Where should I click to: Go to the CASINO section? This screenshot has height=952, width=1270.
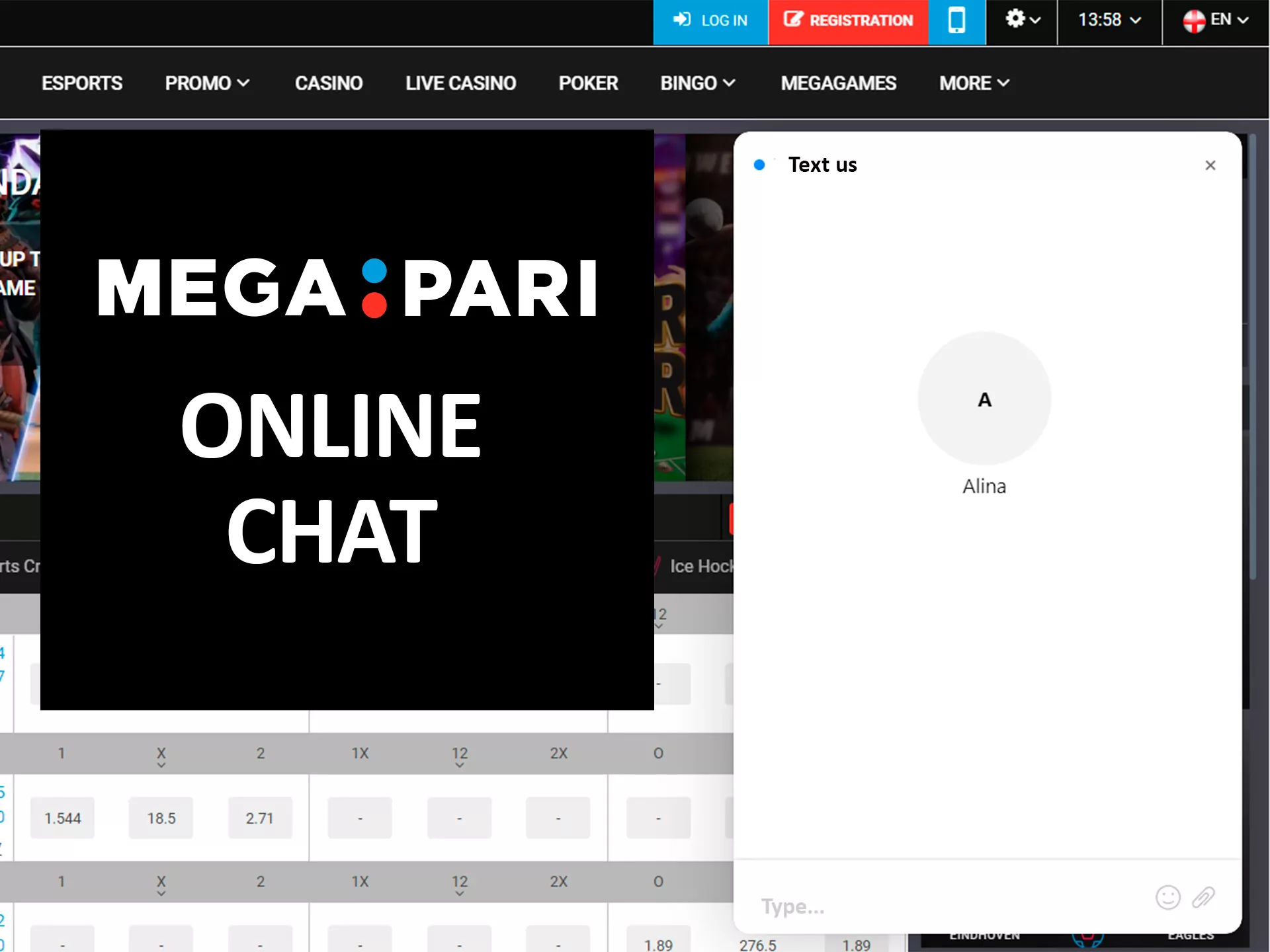click(x=329, y=83)
